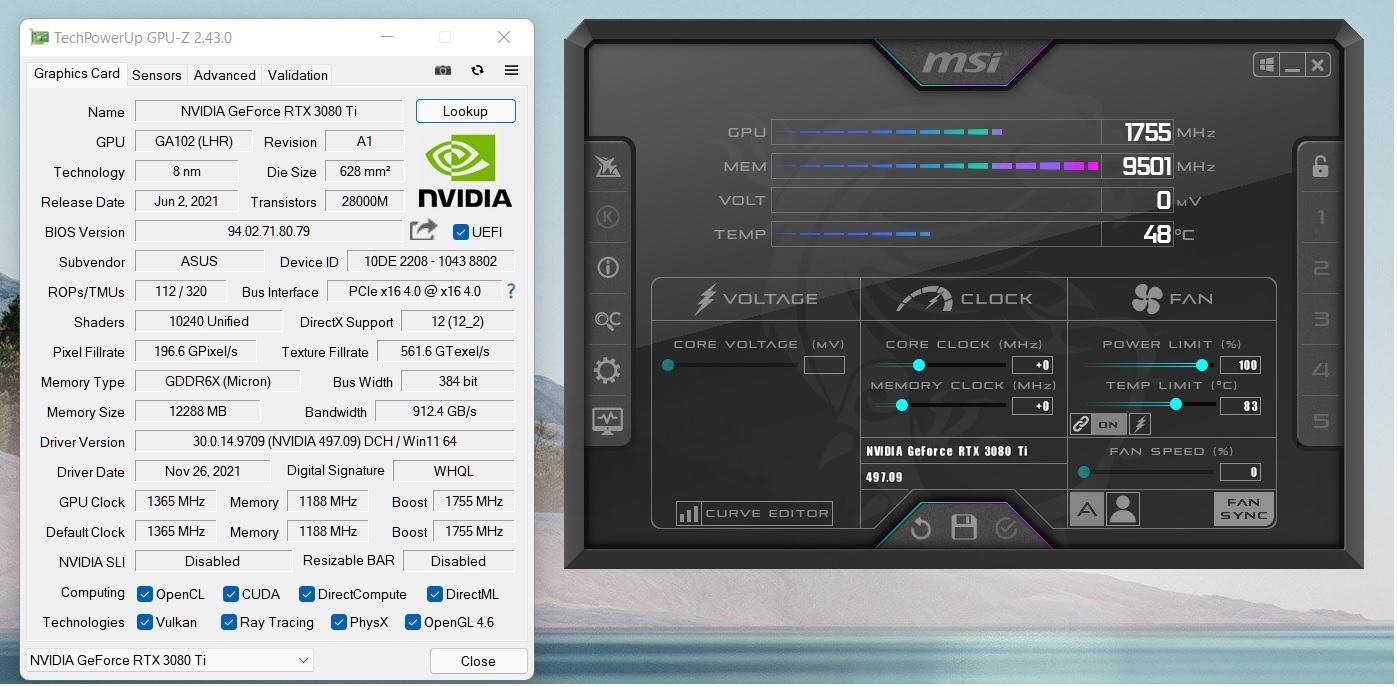Toggle the OpenGL 4.6 checkbox
The image size is (1397, 687).
tap(413, 622)
